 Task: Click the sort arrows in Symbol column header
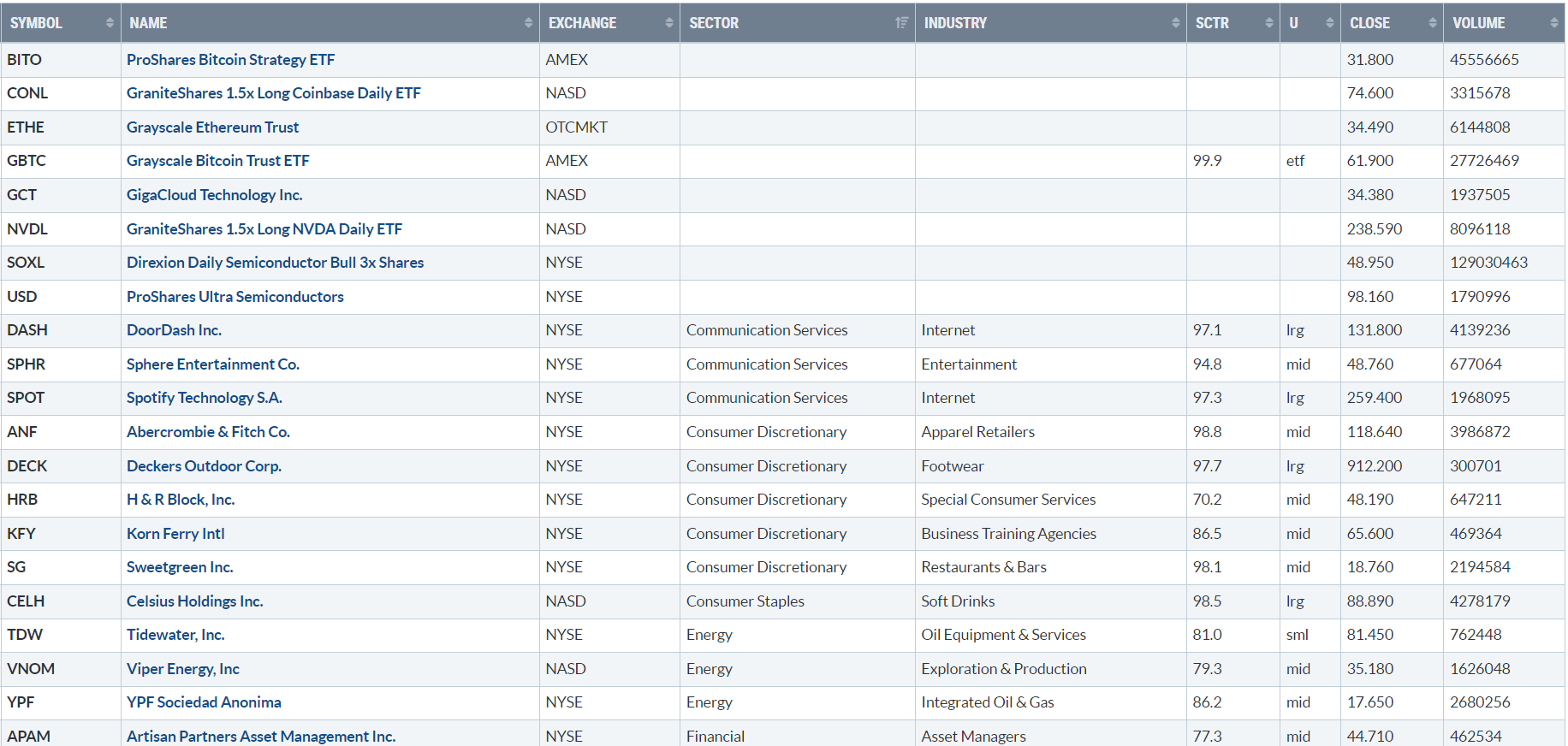click(x=110, y=23)
